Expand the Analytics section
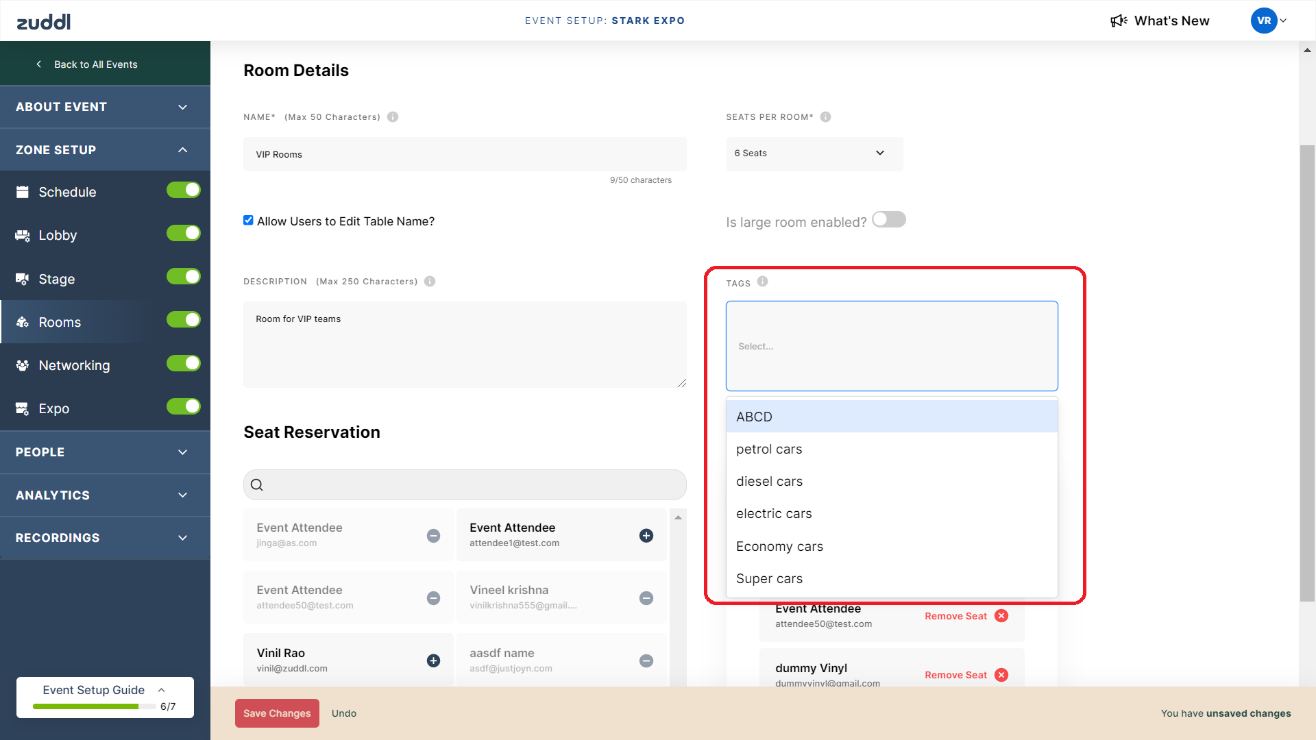The image size is (1316, 740). point(105,495)
